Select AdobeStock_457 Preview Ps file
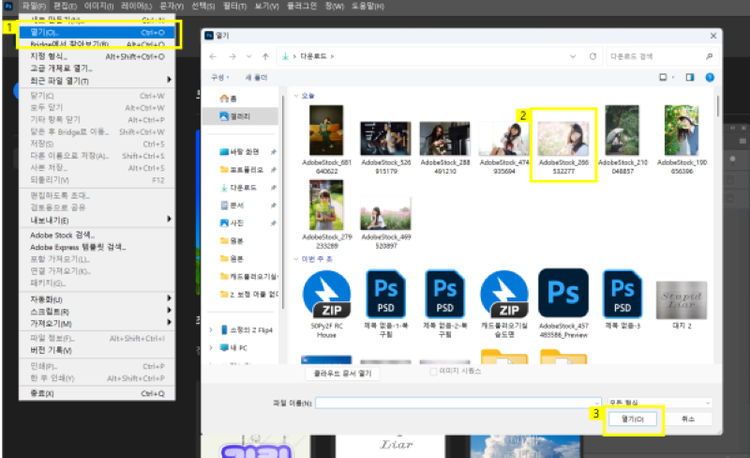 pos(563,304)
